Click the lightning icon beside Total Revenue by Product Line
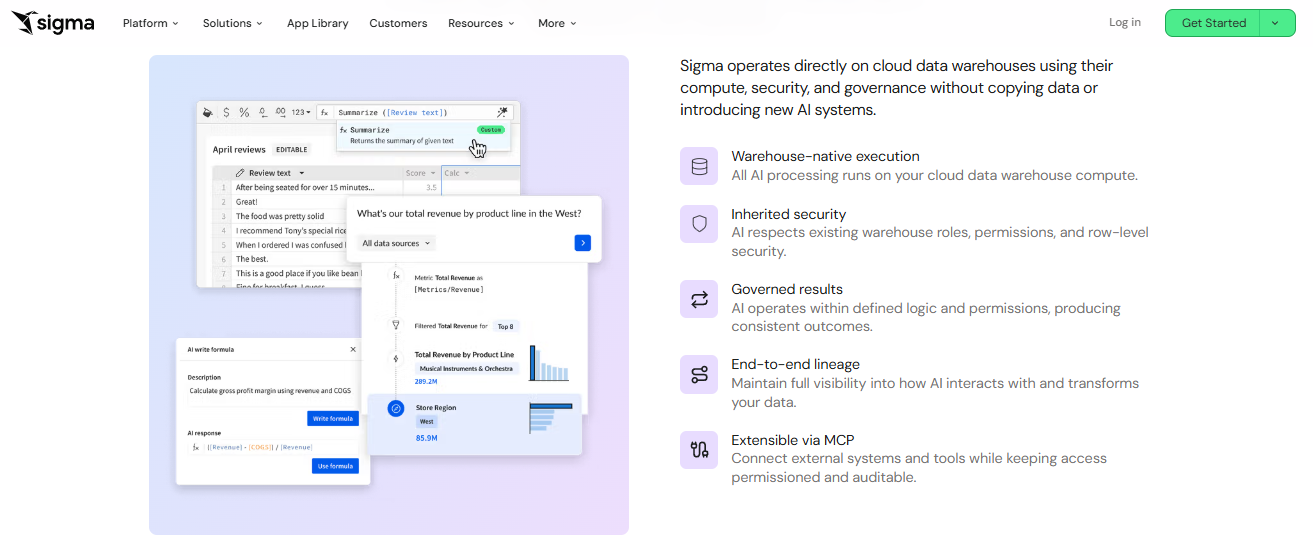Image resolution: width=1313 pixels, height=536 pixels. click(396, 357)
